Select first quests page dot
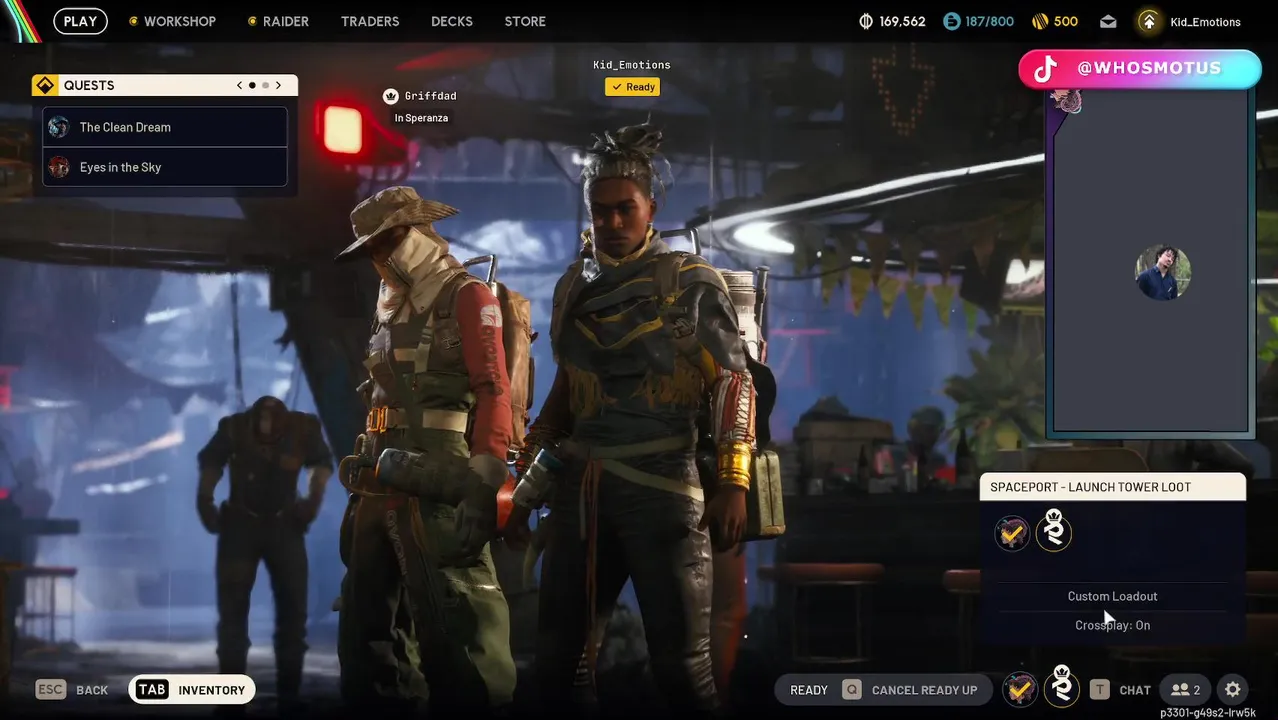 252,85
